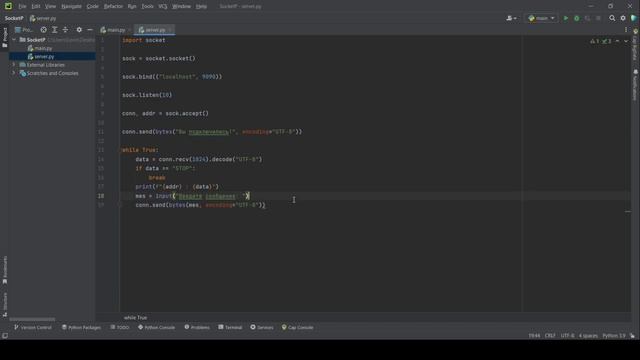Select main.py in the project tree

click(43, 48)
